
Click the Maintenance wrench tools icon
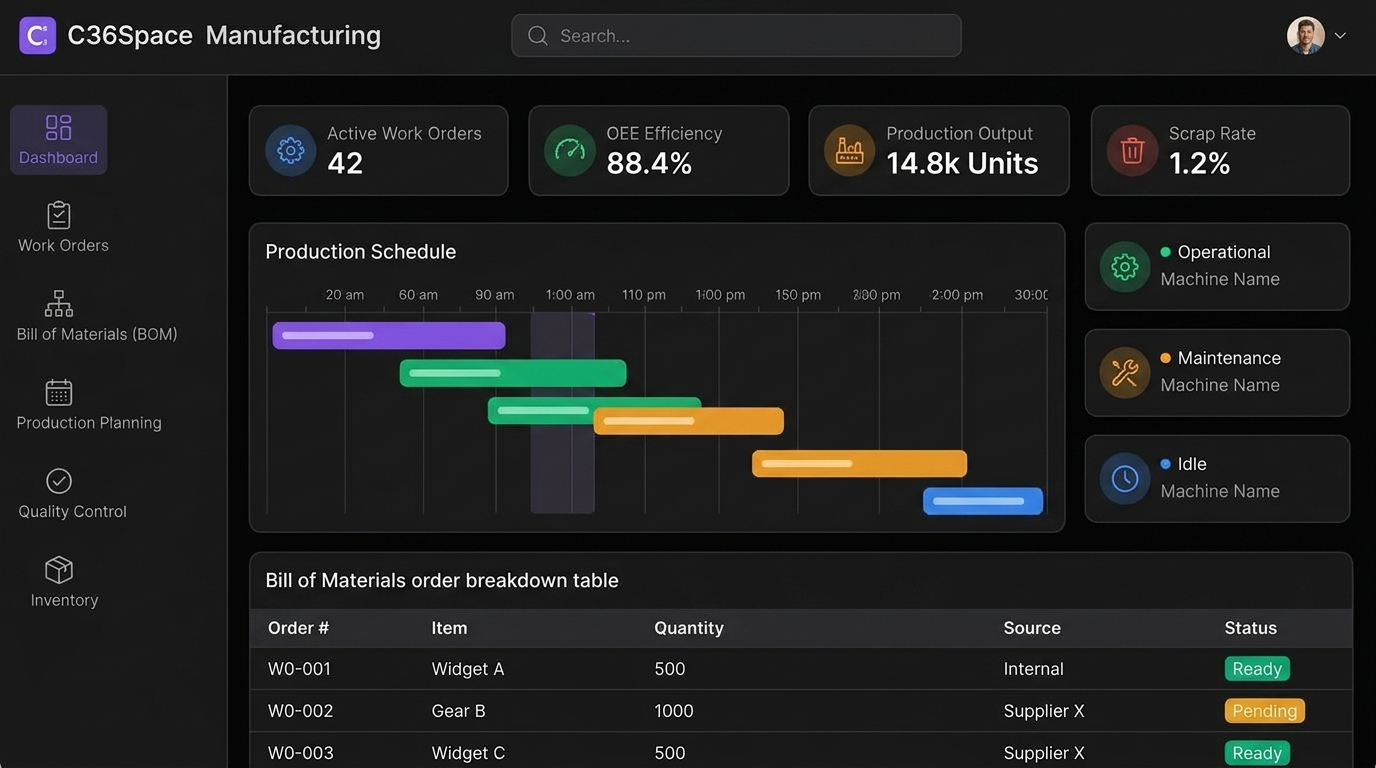[x=1125, y=373]
